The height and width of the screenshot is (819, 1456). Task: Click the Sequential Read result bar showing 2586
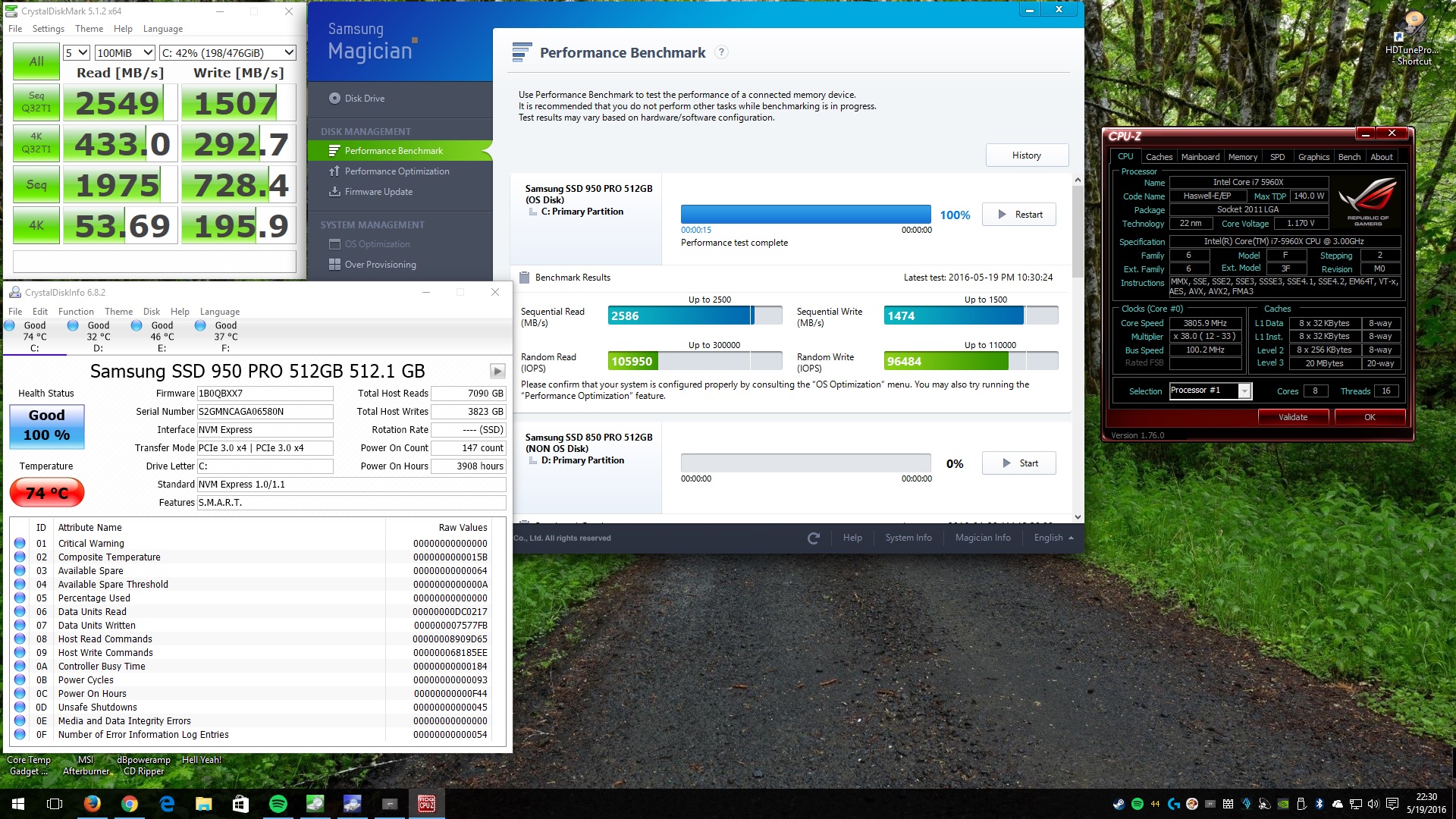pyautogui.click(x=695, y=315)
